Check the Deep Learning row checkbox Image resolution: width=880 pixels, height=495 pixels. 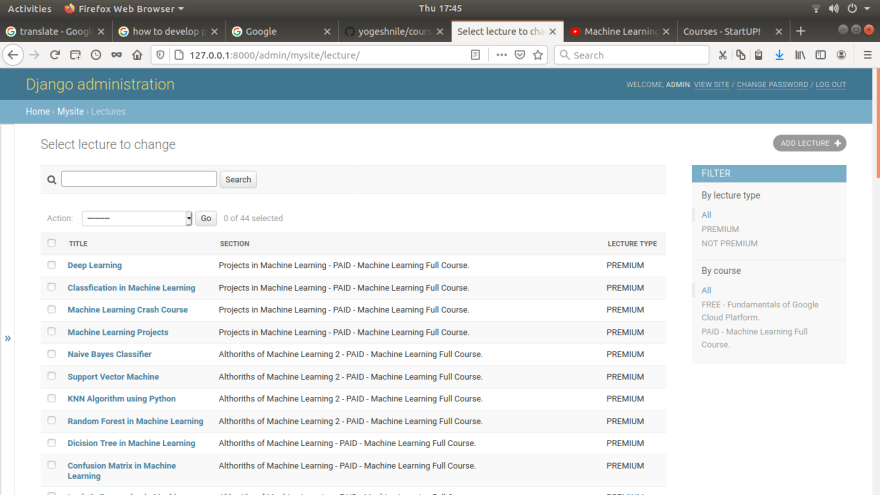52,265
